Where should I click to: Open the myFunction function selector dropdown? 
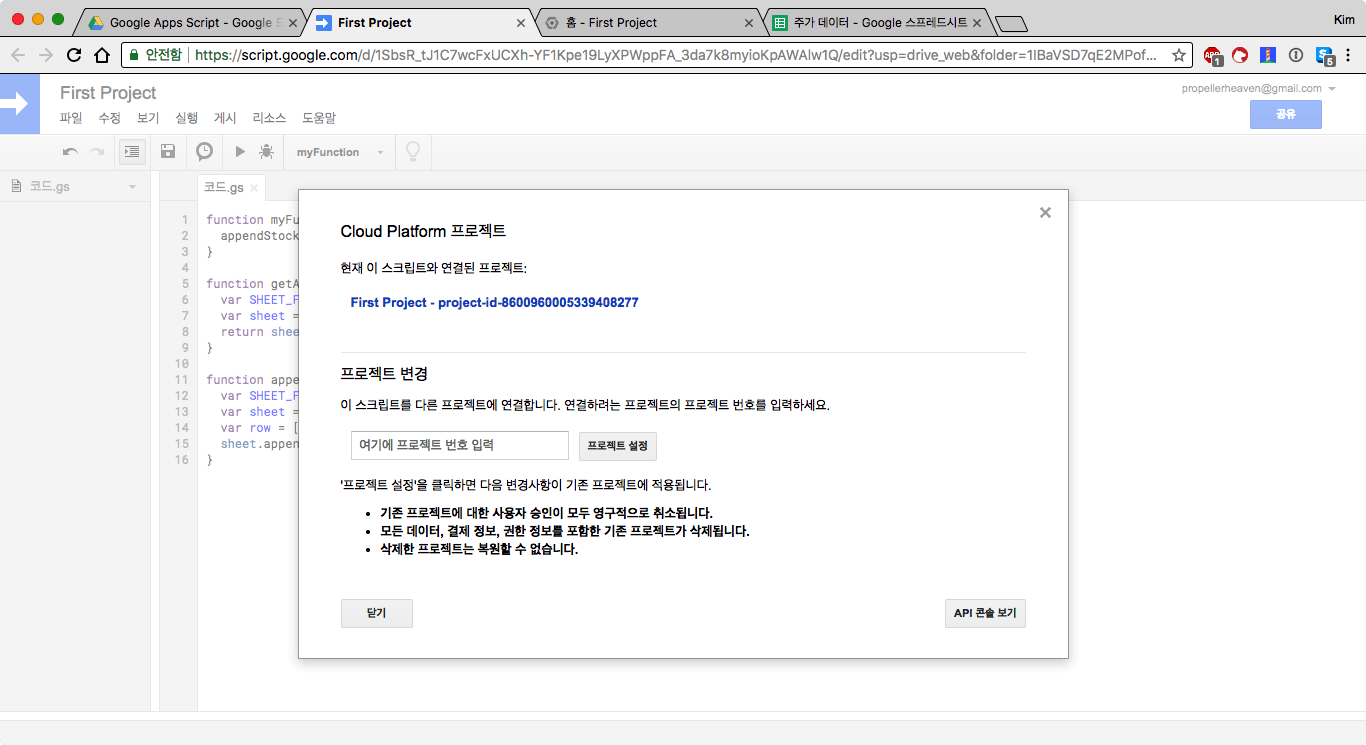(x=338, y=151)
